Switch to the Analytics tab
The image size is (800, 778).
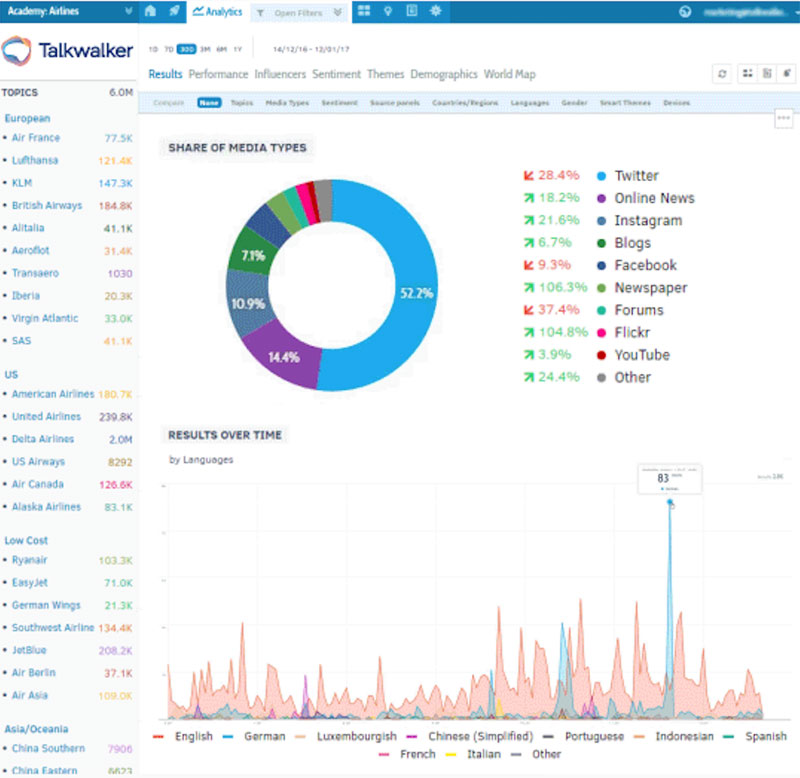pos(217,12)
